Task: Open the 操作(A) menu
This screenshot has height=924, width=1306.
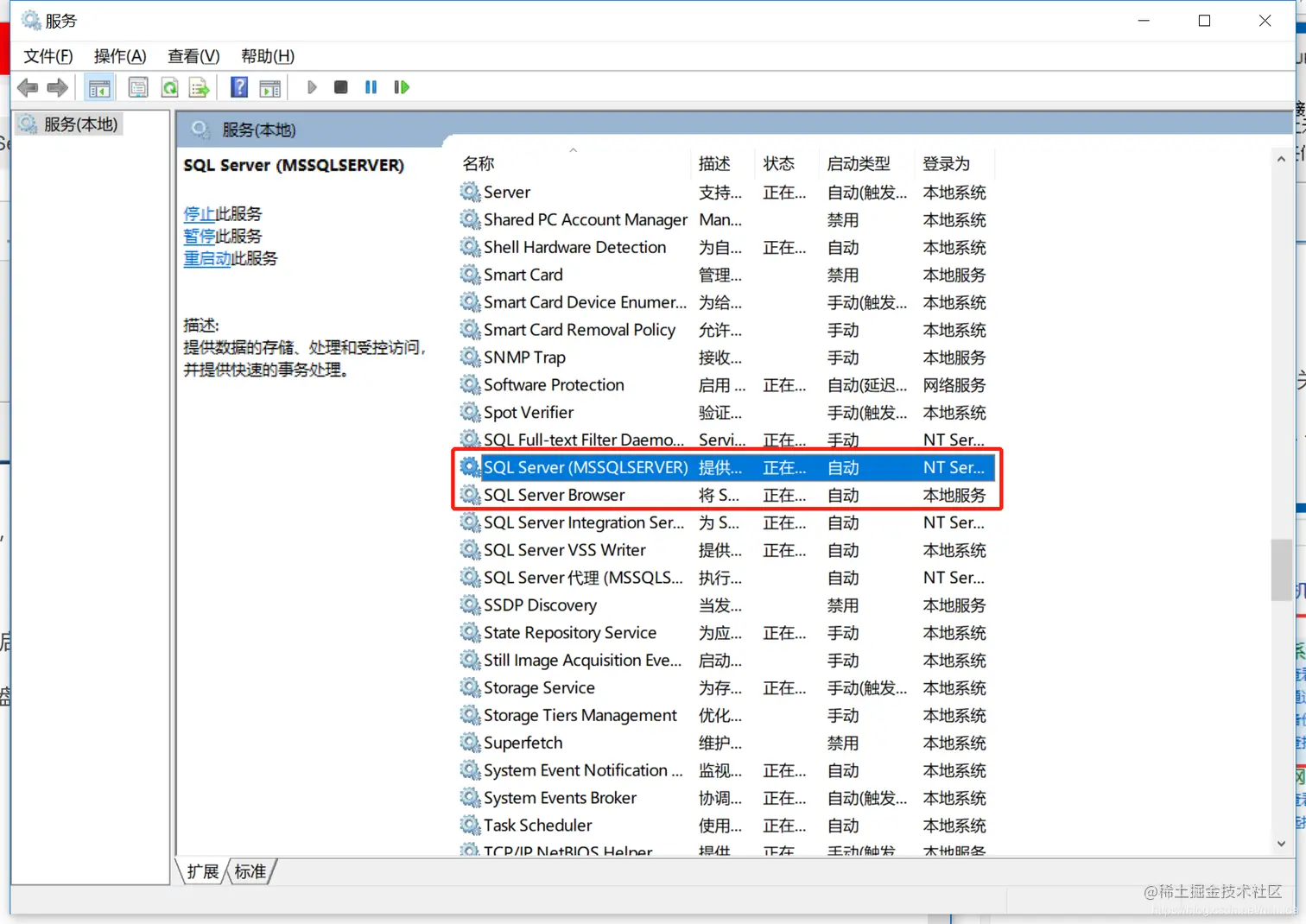Action: [120, 56]
